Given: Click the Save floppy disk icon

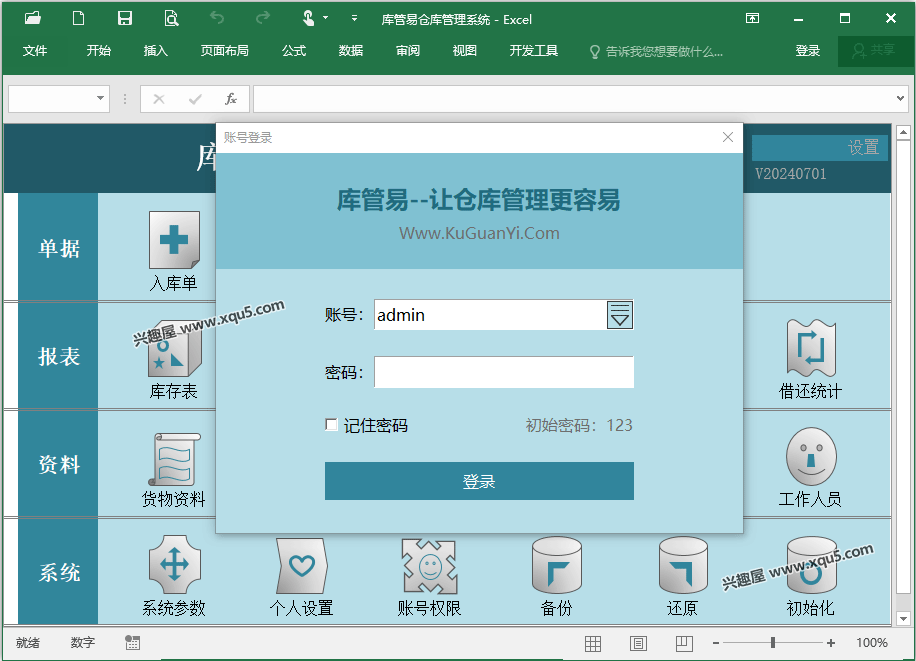Looking at the screenshot, I should click(124, 18).
